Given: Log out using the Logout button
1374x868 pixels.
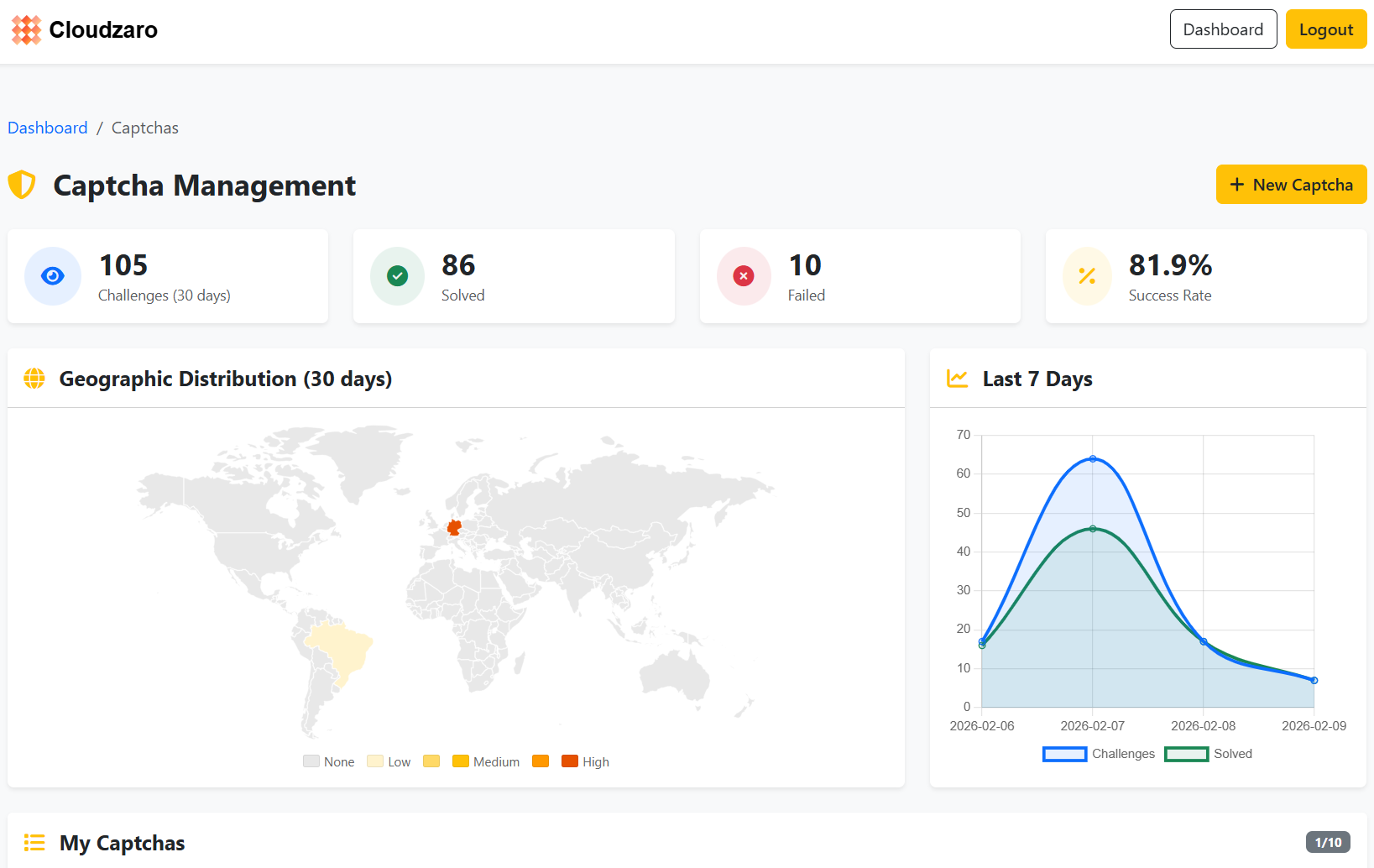Looking at the screenshot, I should coord(1325,29).
